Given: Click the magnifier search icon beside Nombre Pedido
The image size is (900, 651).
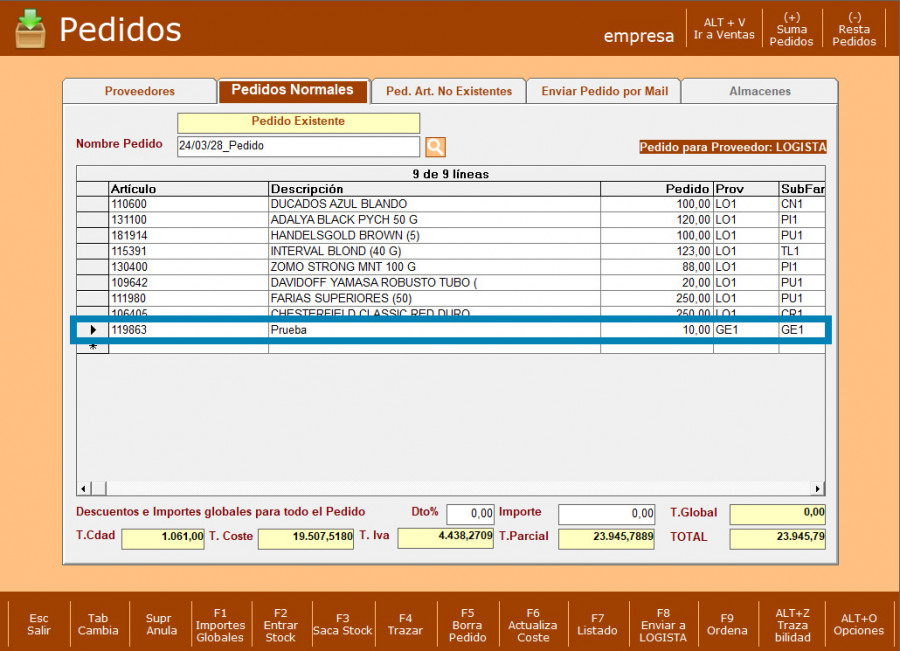Looking at the screenshot, I should (x=435, y=147).
